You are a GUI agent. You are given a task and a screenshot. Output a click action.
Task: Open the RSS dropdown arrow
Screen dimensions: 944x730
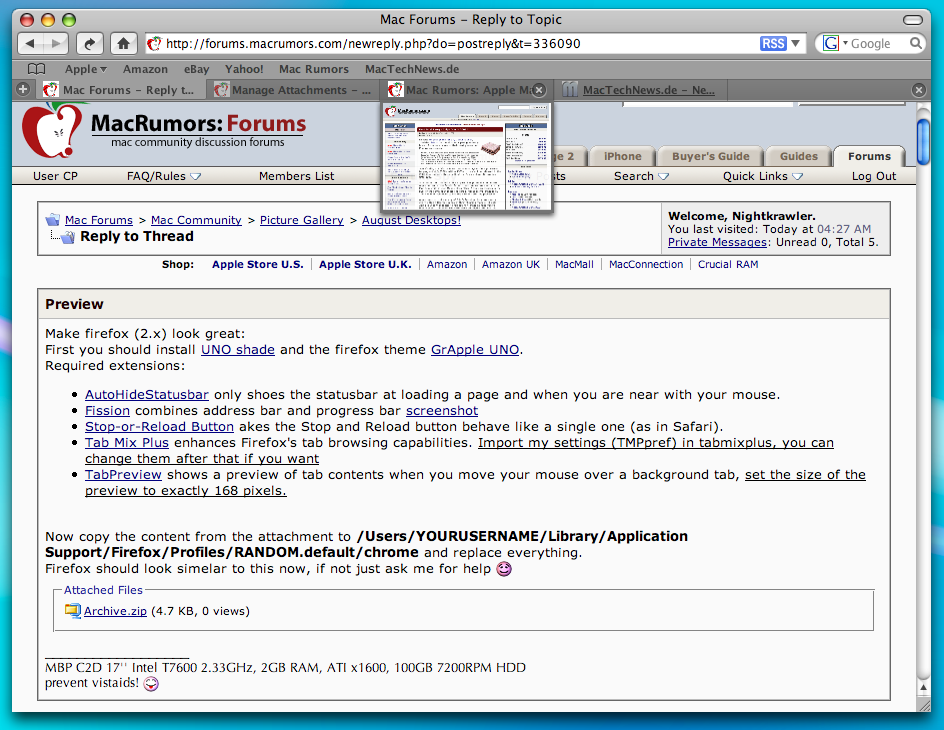795,43
